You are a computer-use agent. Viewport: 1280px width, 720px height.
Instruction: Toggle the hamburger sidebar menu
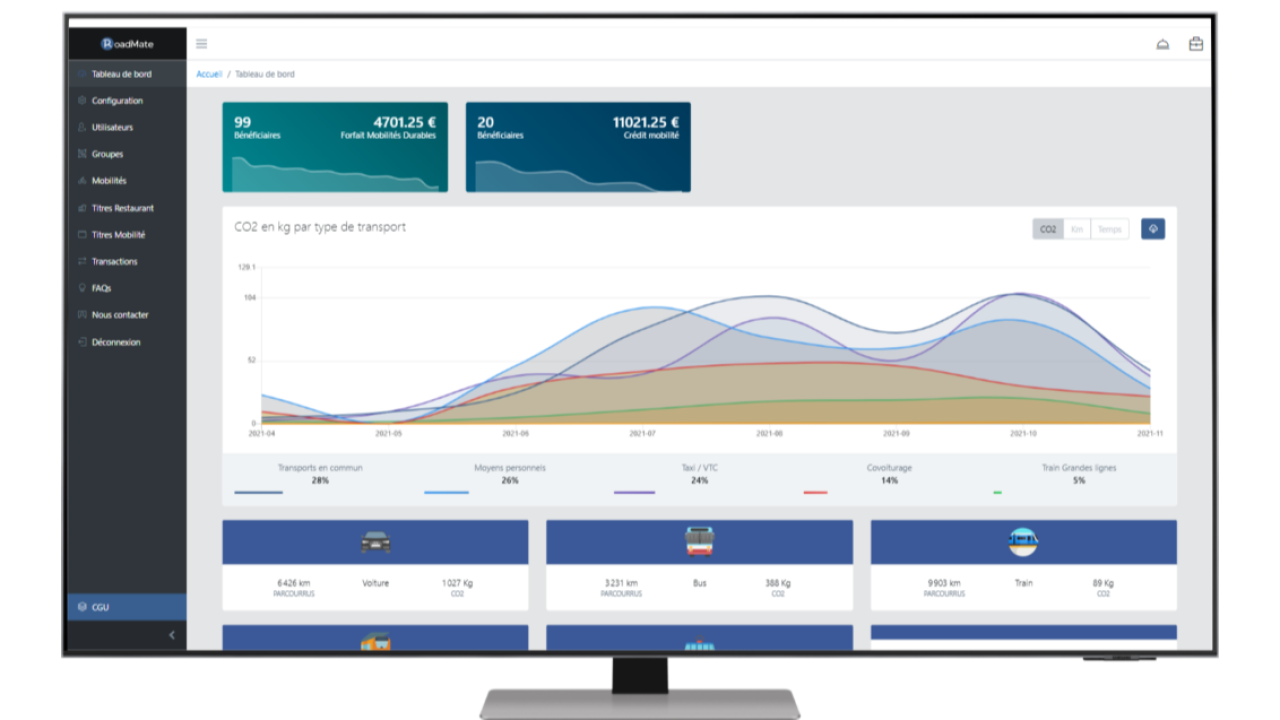click(x=201, y=44)
